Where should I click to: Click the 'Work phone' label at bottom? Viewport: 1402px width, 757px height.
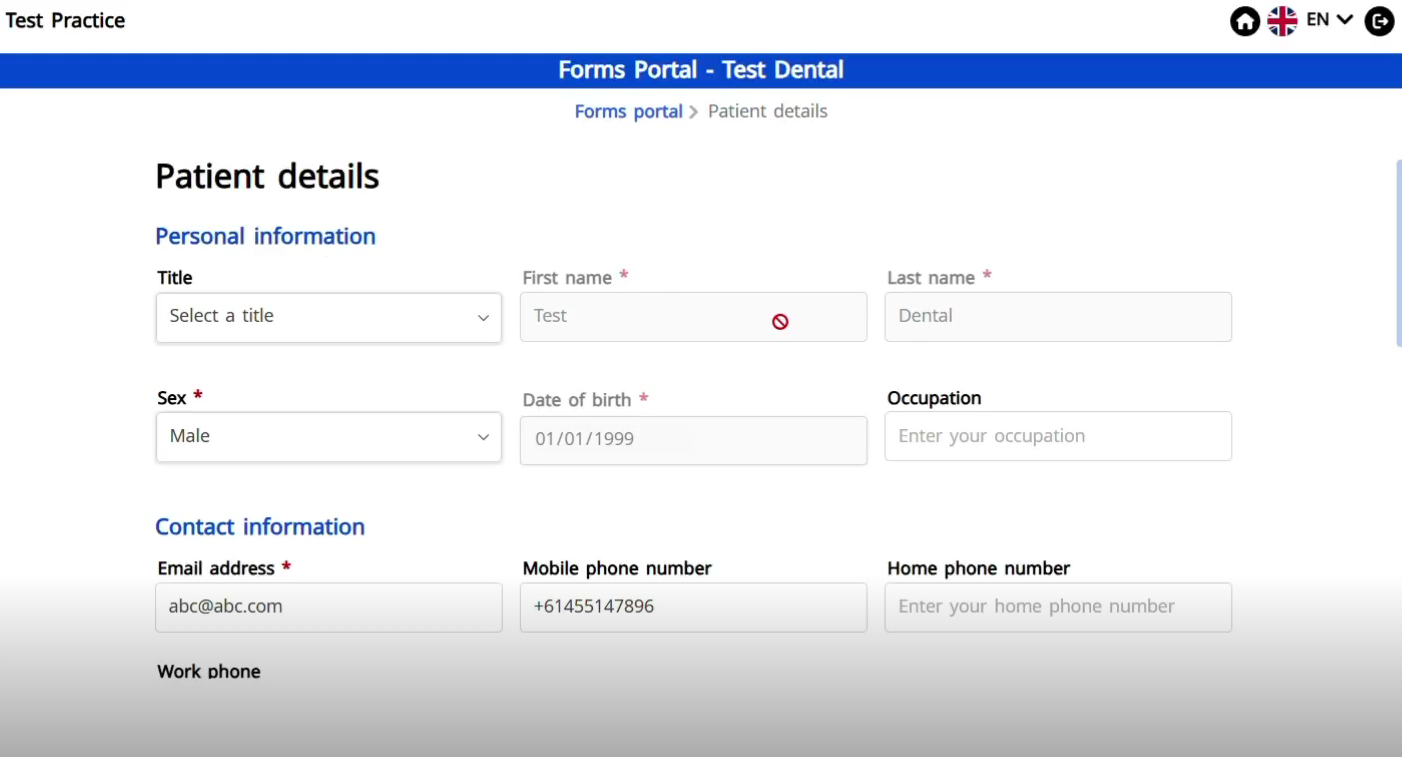[x=208, y=671]
